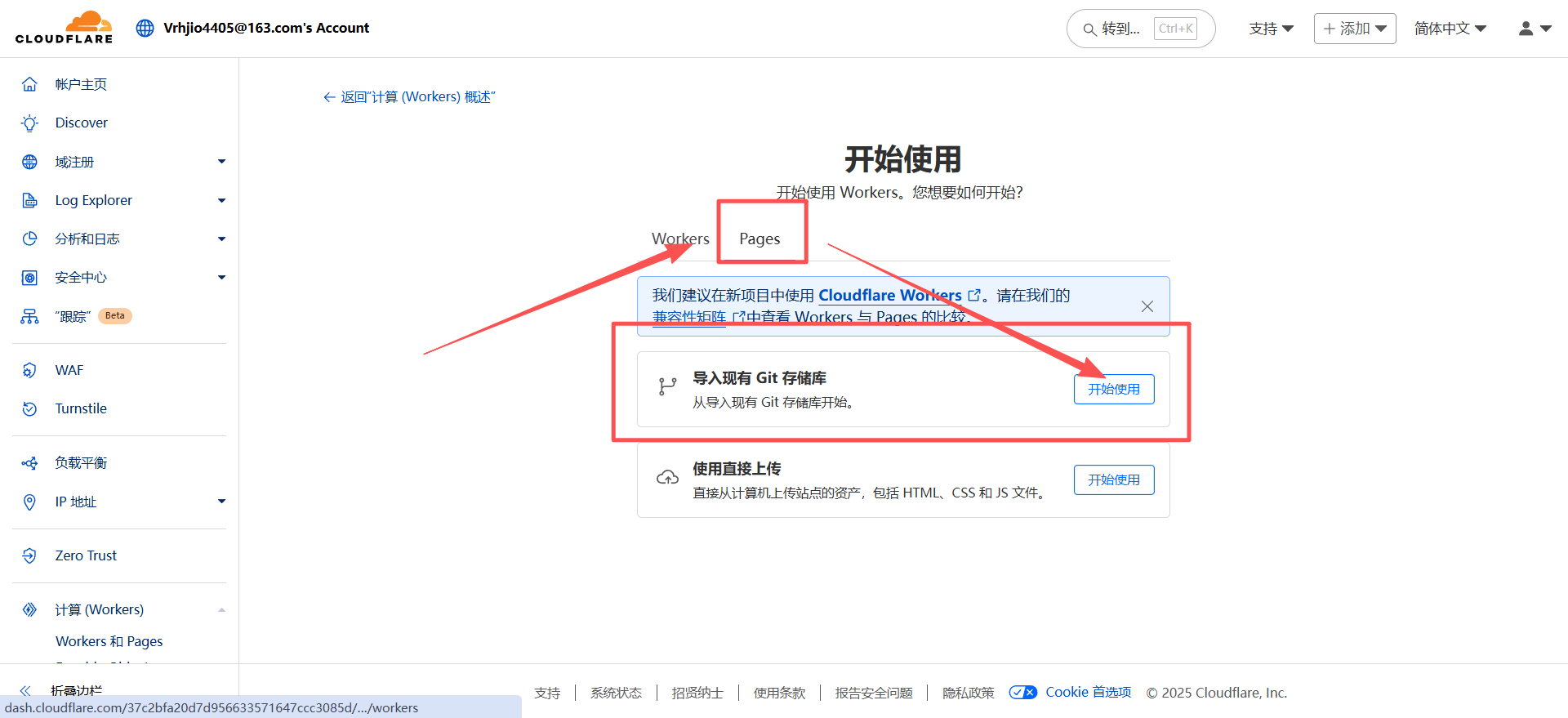The image size is (1568, 718).
Task: Toggle the Cookie preferences switch icon
Action: pos(1022,693)
